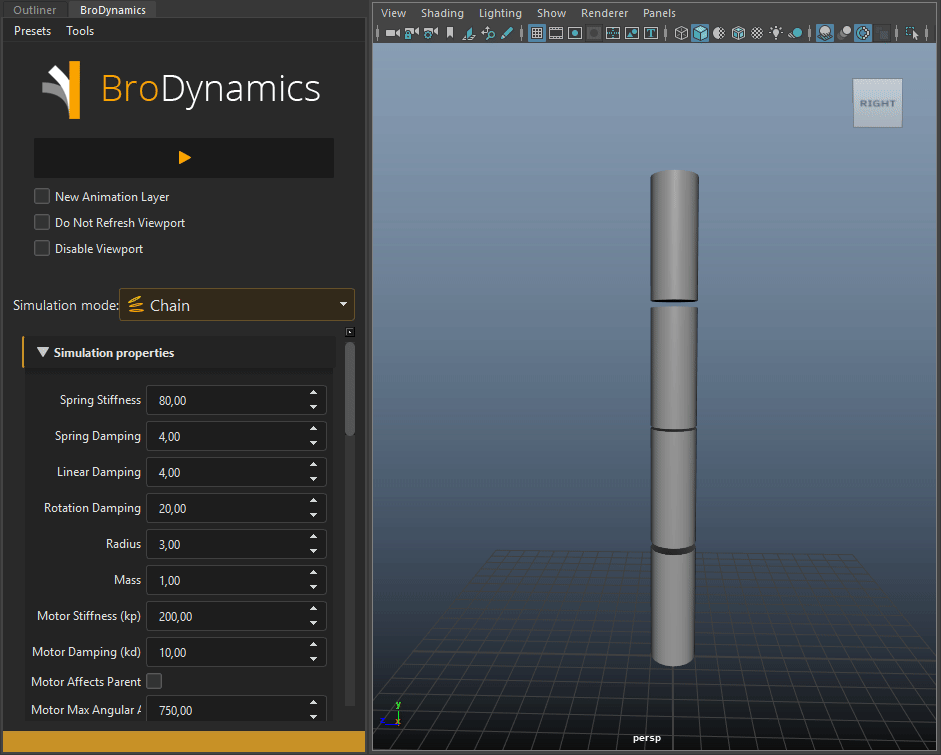Click the RIGHT face of view cube
Screen dimensions: 941x755
tap(877, 103)
